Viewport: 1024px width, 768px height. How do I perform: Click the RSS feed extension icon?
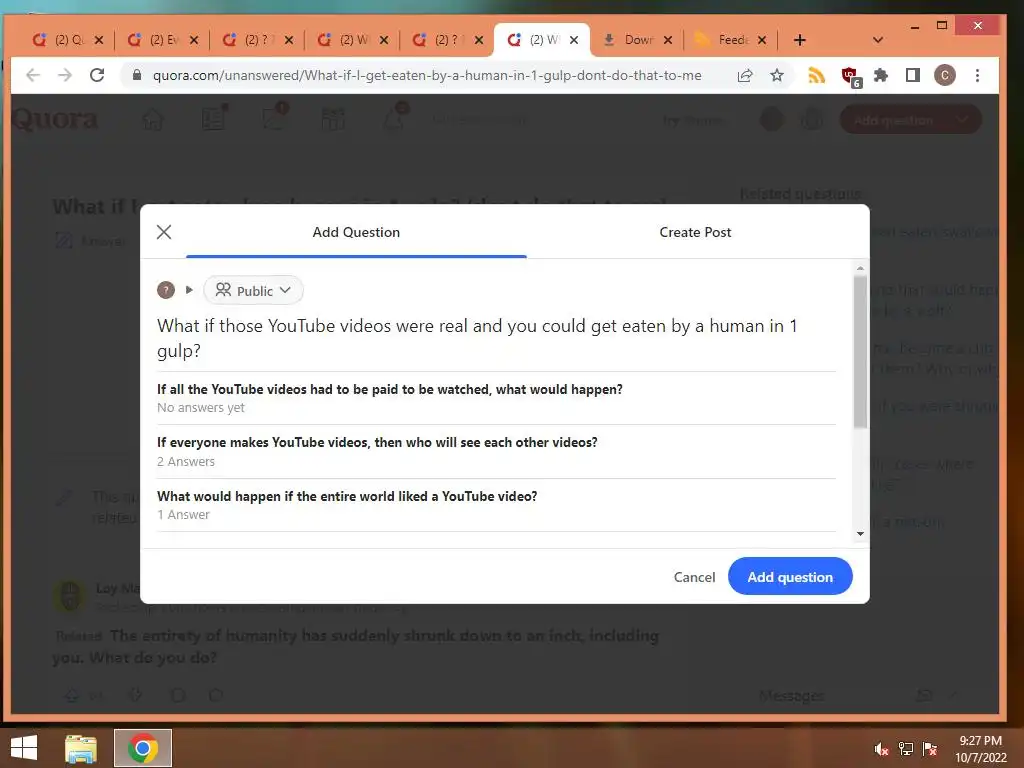pos(816,76)
